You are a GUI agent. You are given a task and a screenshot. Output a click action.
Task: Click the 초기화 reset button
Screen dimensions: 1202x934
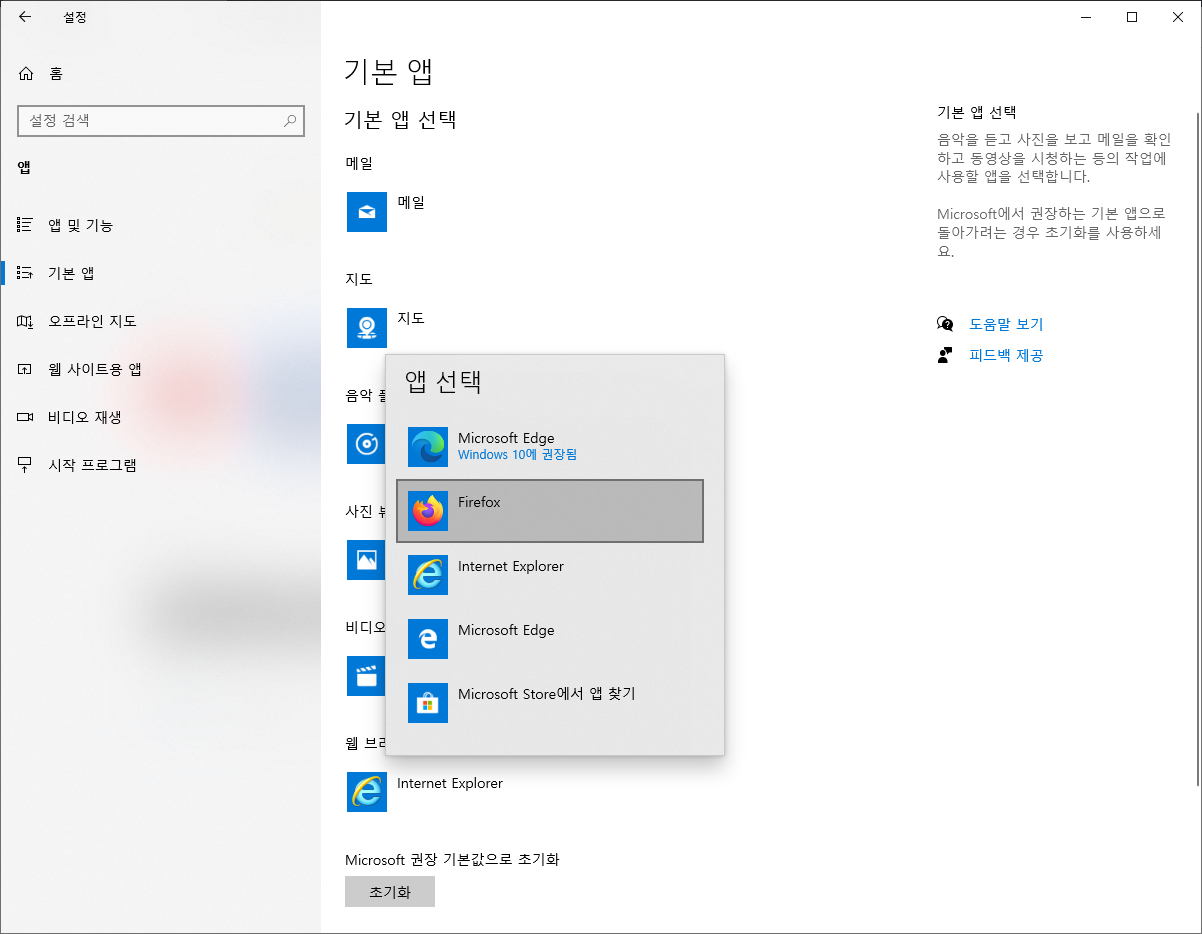tap(390, 892)
